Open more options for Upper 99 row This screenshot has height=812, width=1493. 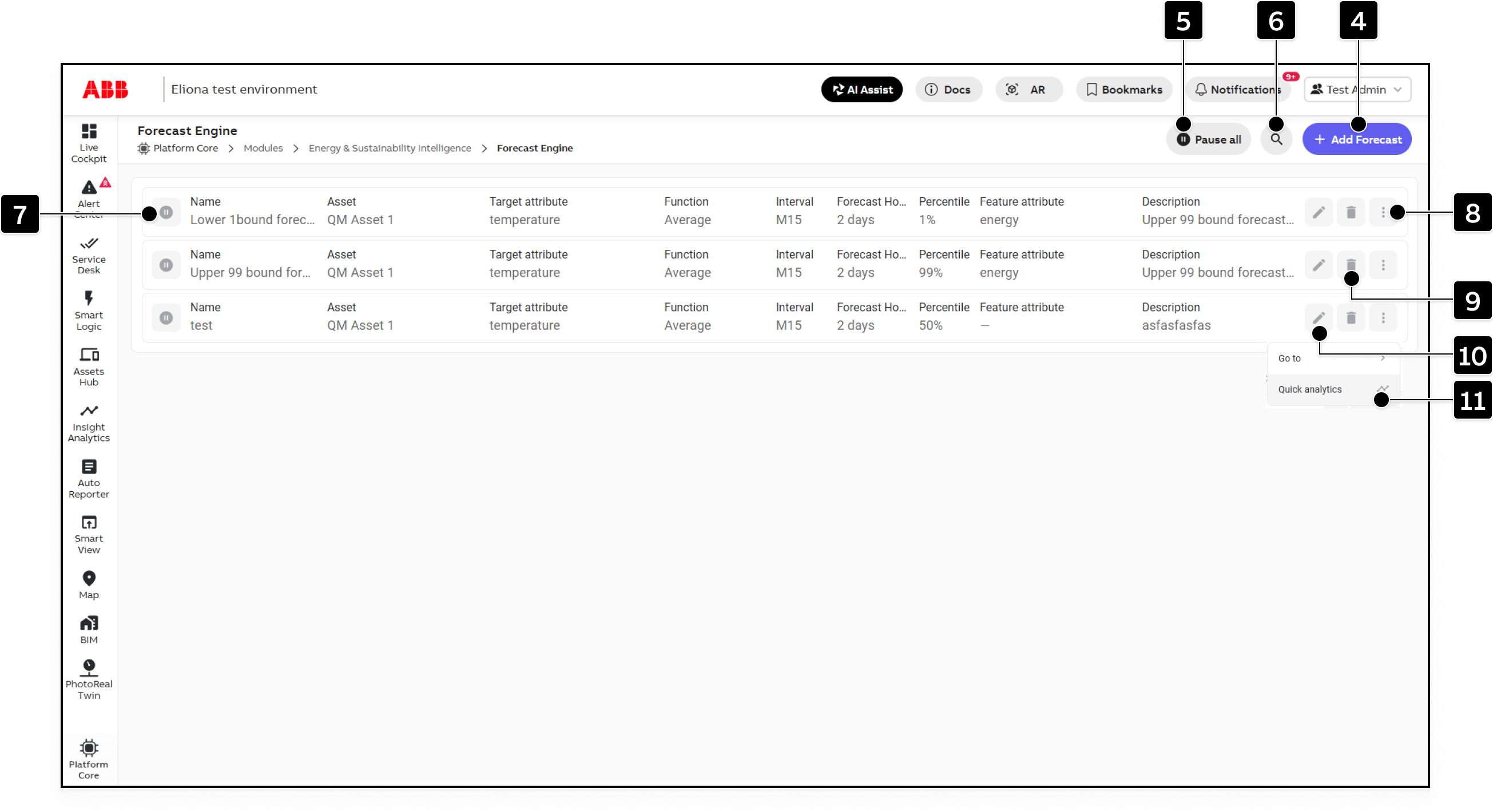point(1384,265)
